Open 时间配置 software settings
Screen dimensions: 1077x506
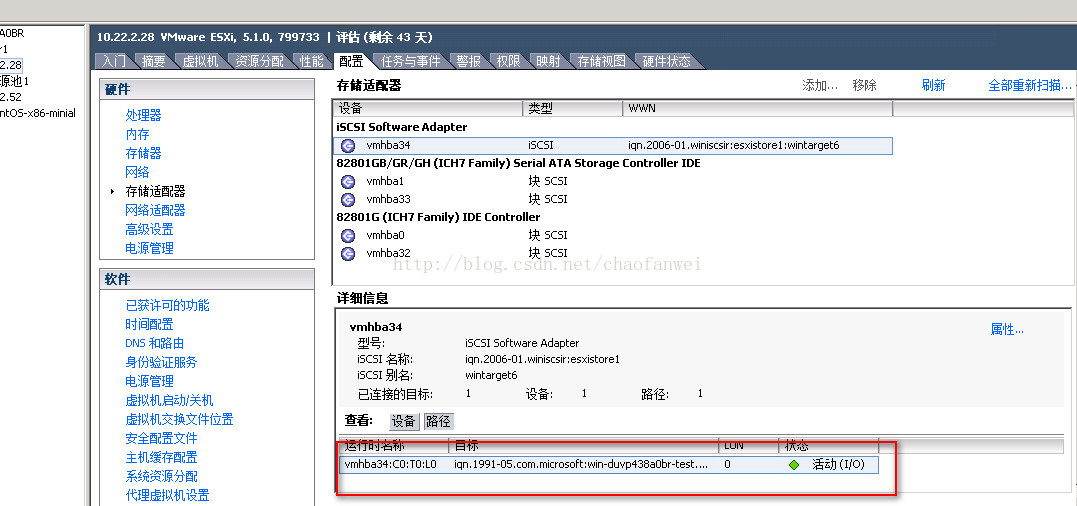point(149,324)
